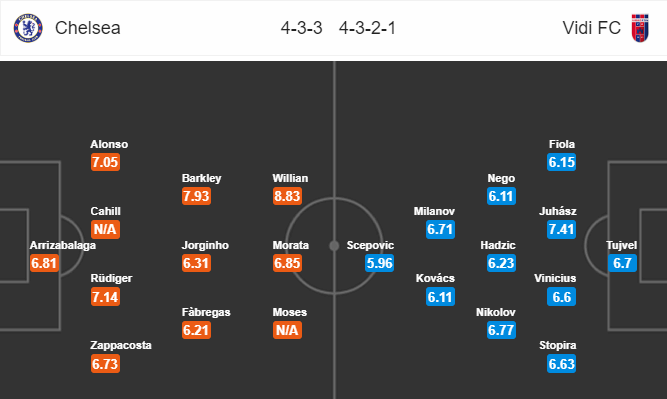
Task: Select Juhász's 7.41 rating badge
Action: click(562, 229)
